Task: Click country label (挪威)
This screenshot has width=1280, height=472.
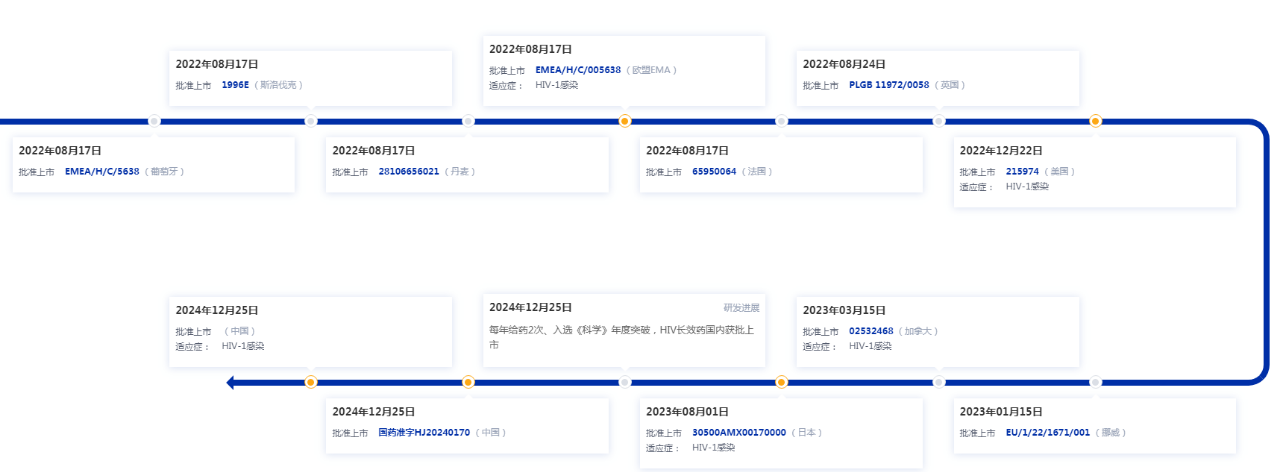Action: [x=1110, y=433]
